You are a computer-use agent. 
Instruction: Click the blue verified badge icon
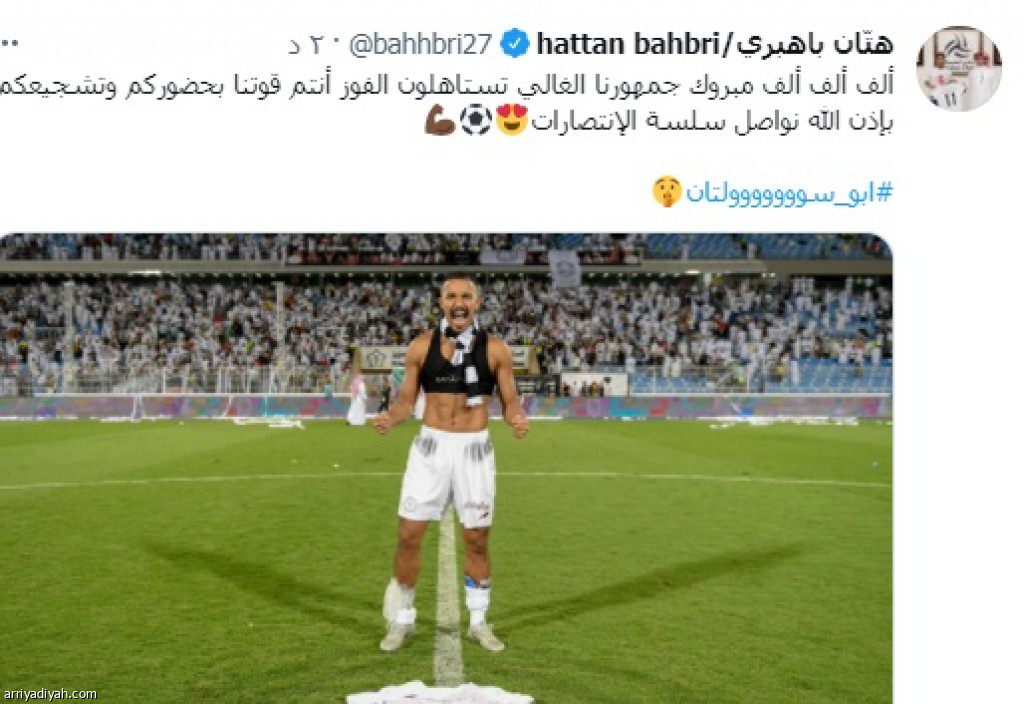(515, 44)
